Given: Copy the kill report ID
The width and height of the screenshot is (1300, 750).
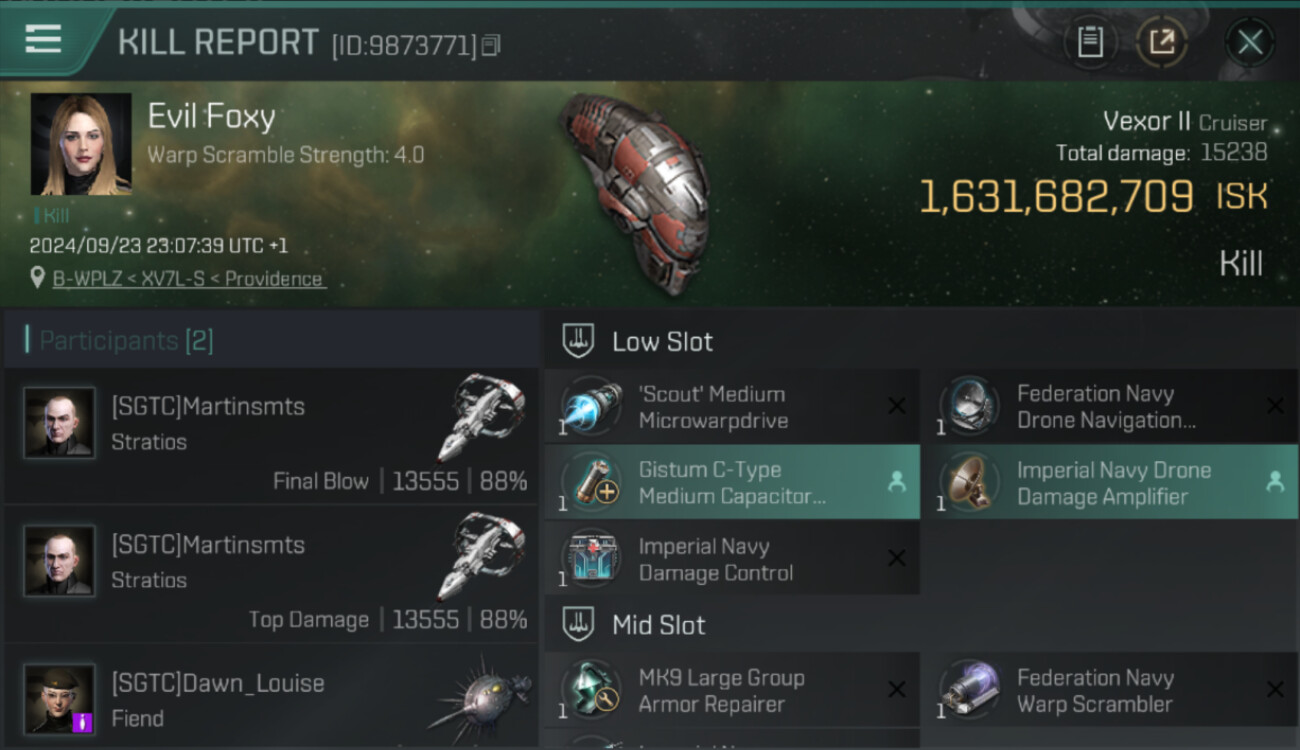Looking at the screenshot, I should [x=490, y=45].
